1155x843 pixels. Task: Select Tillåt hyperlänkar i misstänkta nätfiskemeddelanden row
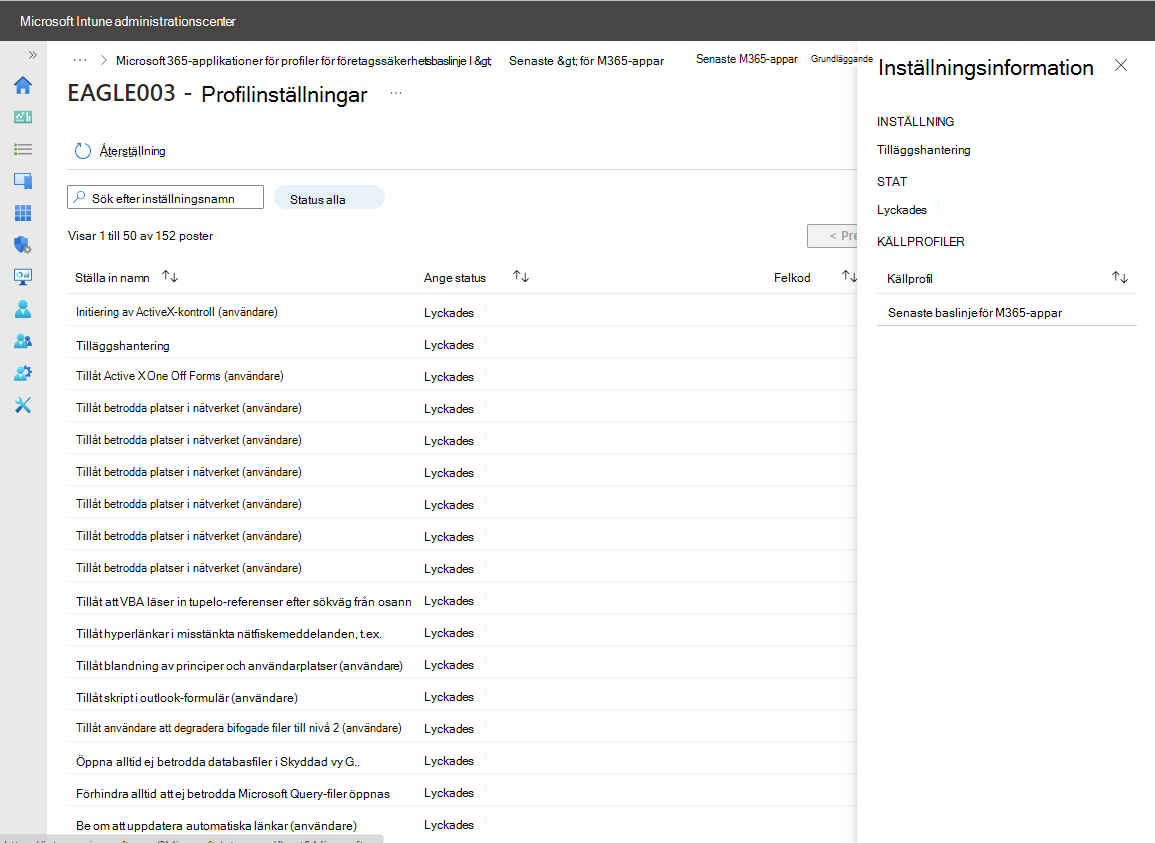coord(461,633)
